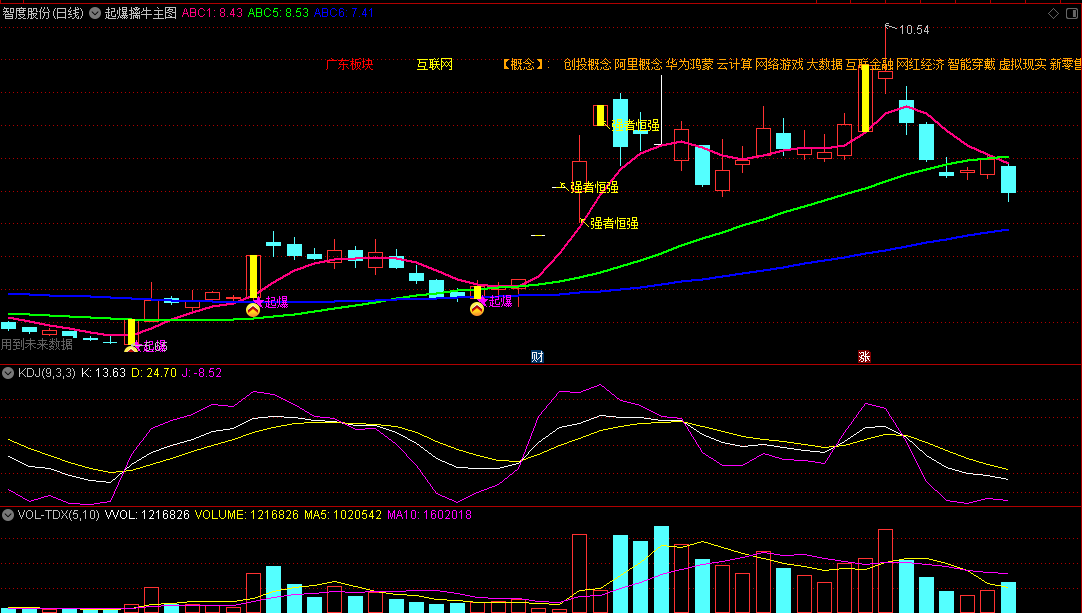Open the 创投概念 concept tag
The width and height of the screenshot is (1082, 613).
pos(587,64)
